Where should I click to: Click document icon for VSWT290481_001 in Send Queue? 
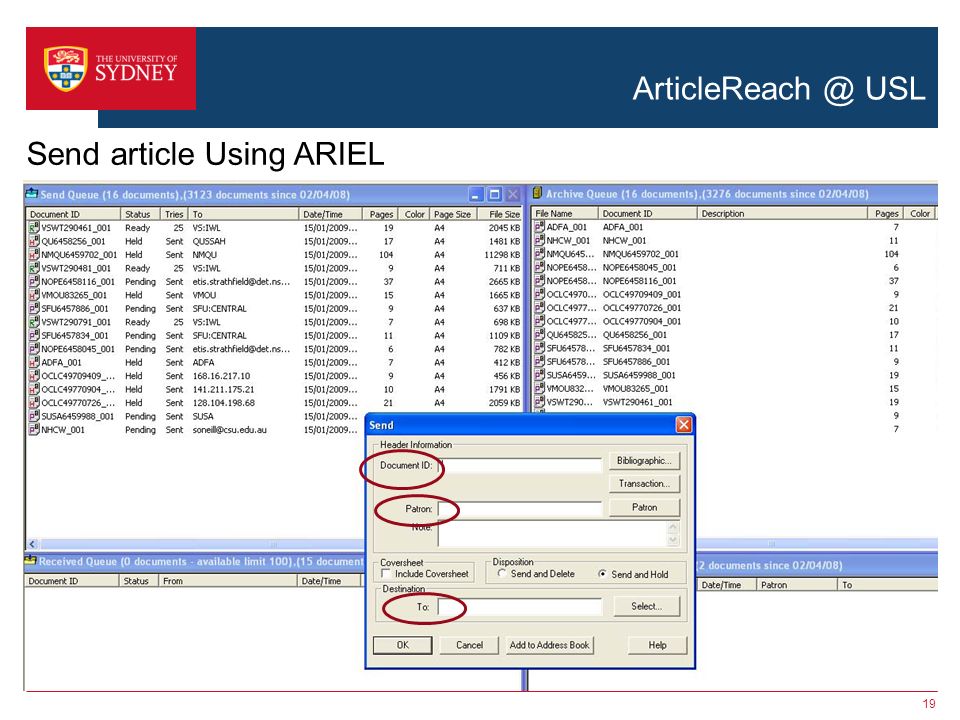pos(34,268)
